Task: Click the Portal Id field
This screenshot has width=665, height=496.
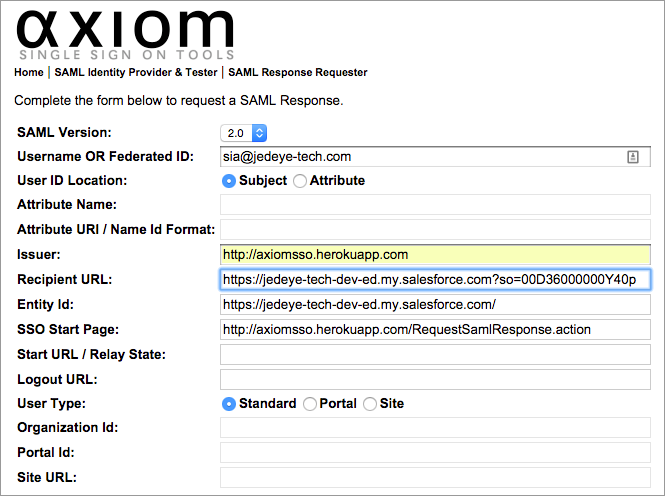Action: tap(435, 453)
